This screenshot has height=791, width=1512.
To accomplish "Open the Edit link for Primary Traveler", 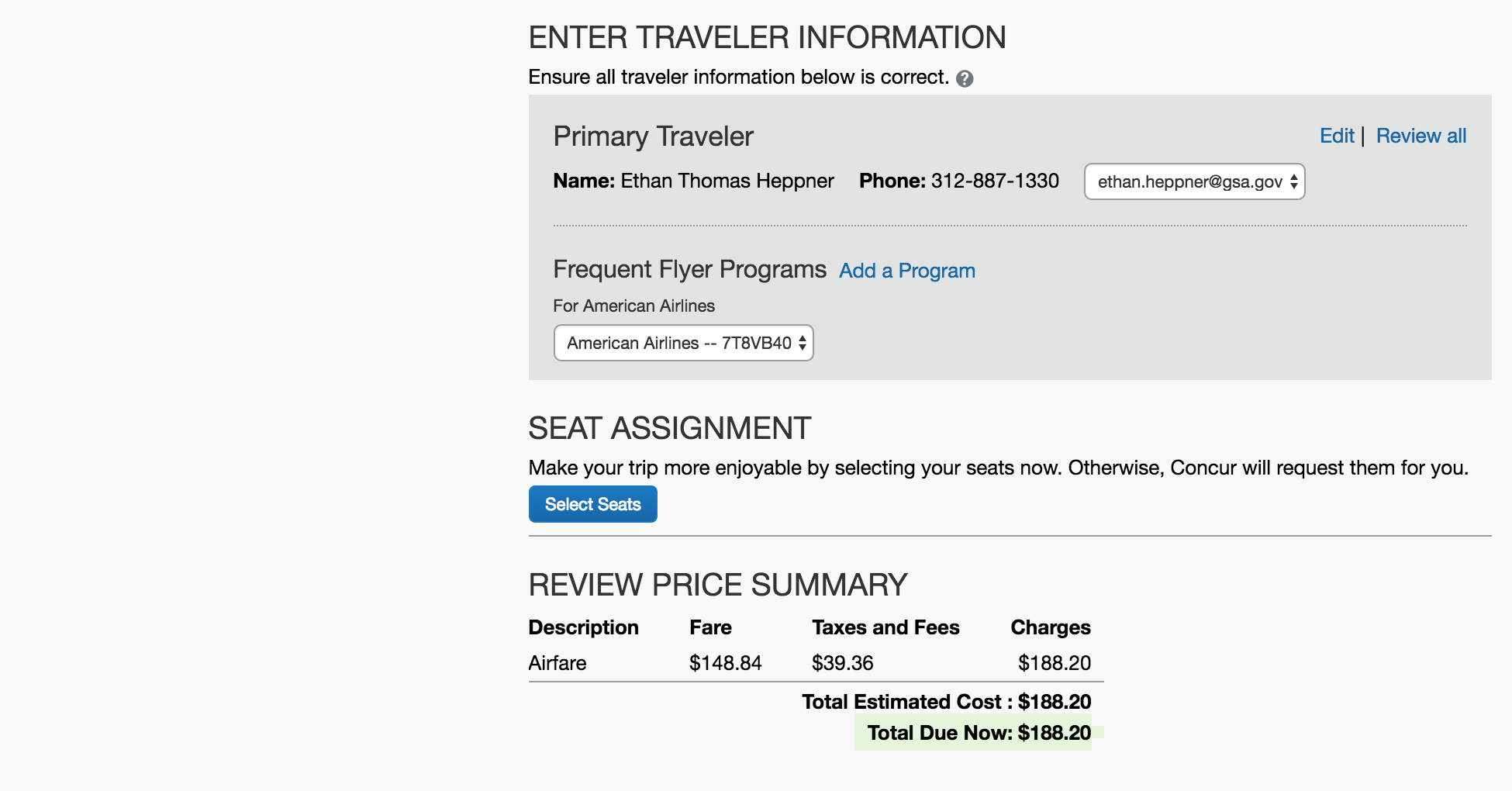I will 1337,136.
